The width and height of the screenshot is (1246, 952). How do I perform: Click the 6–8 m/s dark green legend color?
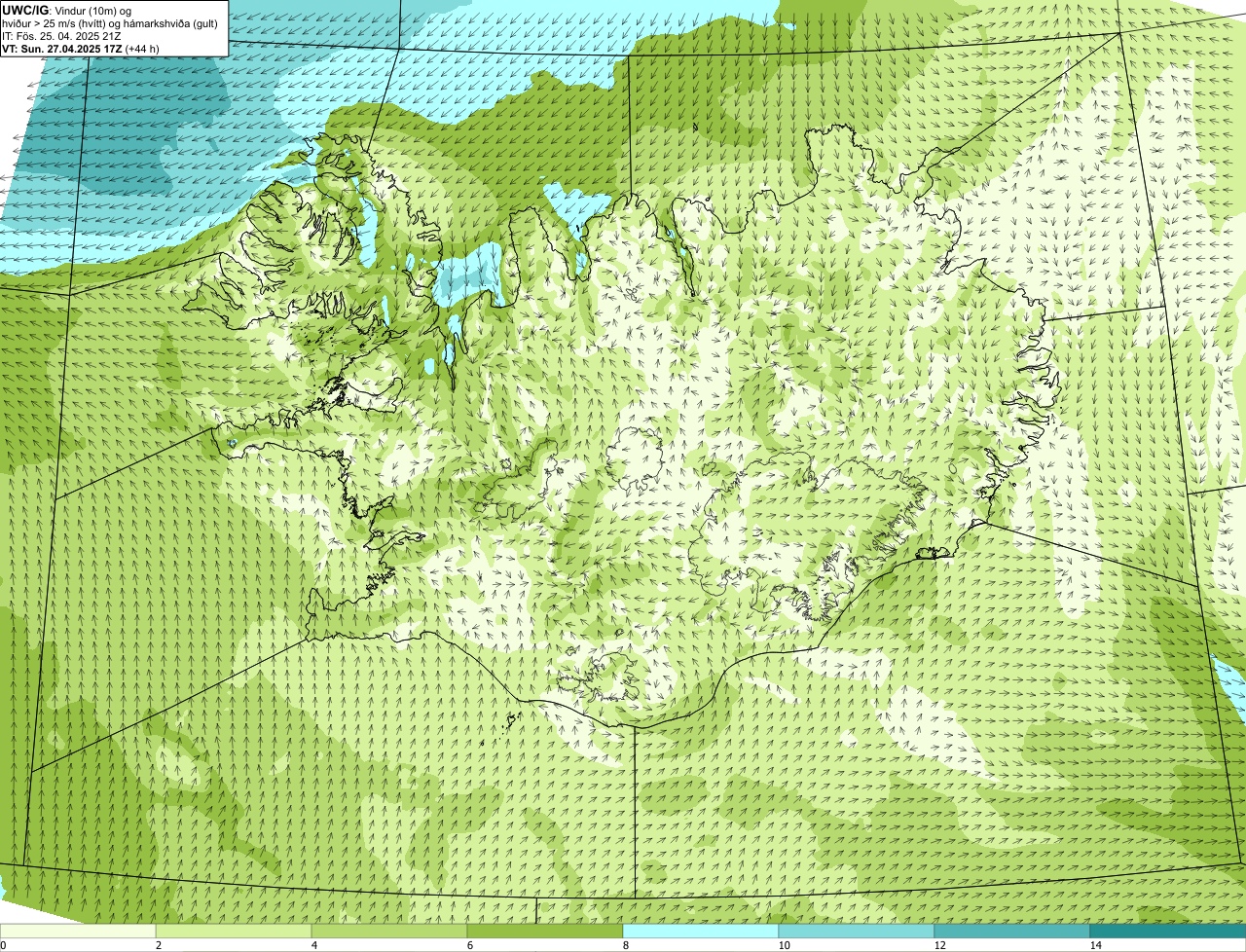[x=545, y=931]
